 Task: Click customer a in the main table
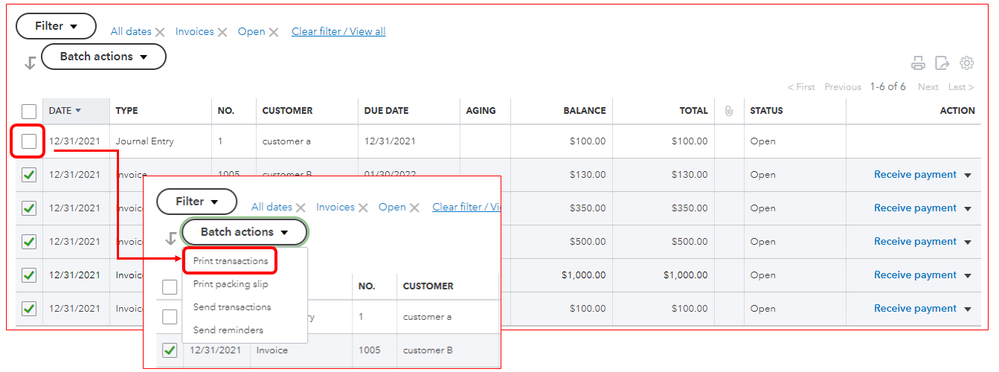click(286, 141)
